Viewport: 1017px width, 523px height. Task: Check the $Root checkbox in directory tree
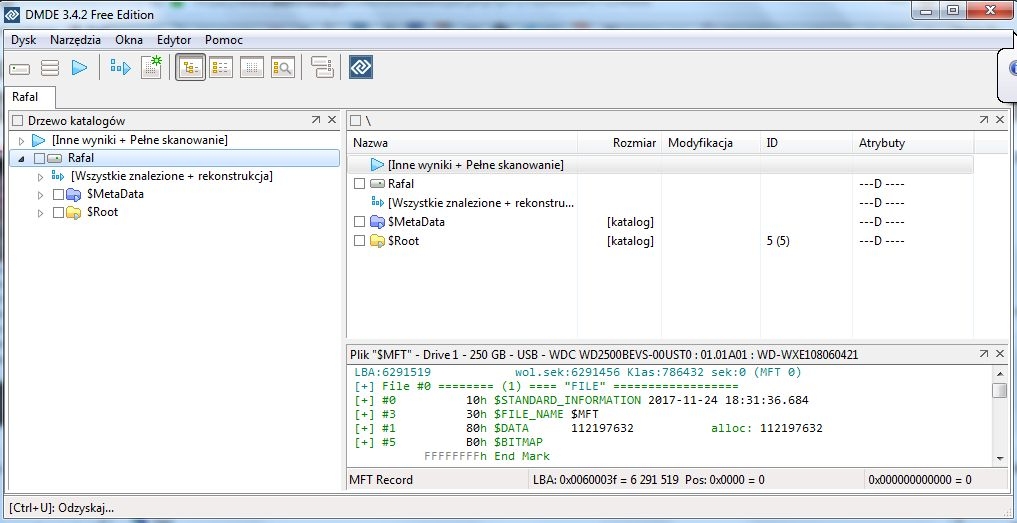[x=58, y=212]
